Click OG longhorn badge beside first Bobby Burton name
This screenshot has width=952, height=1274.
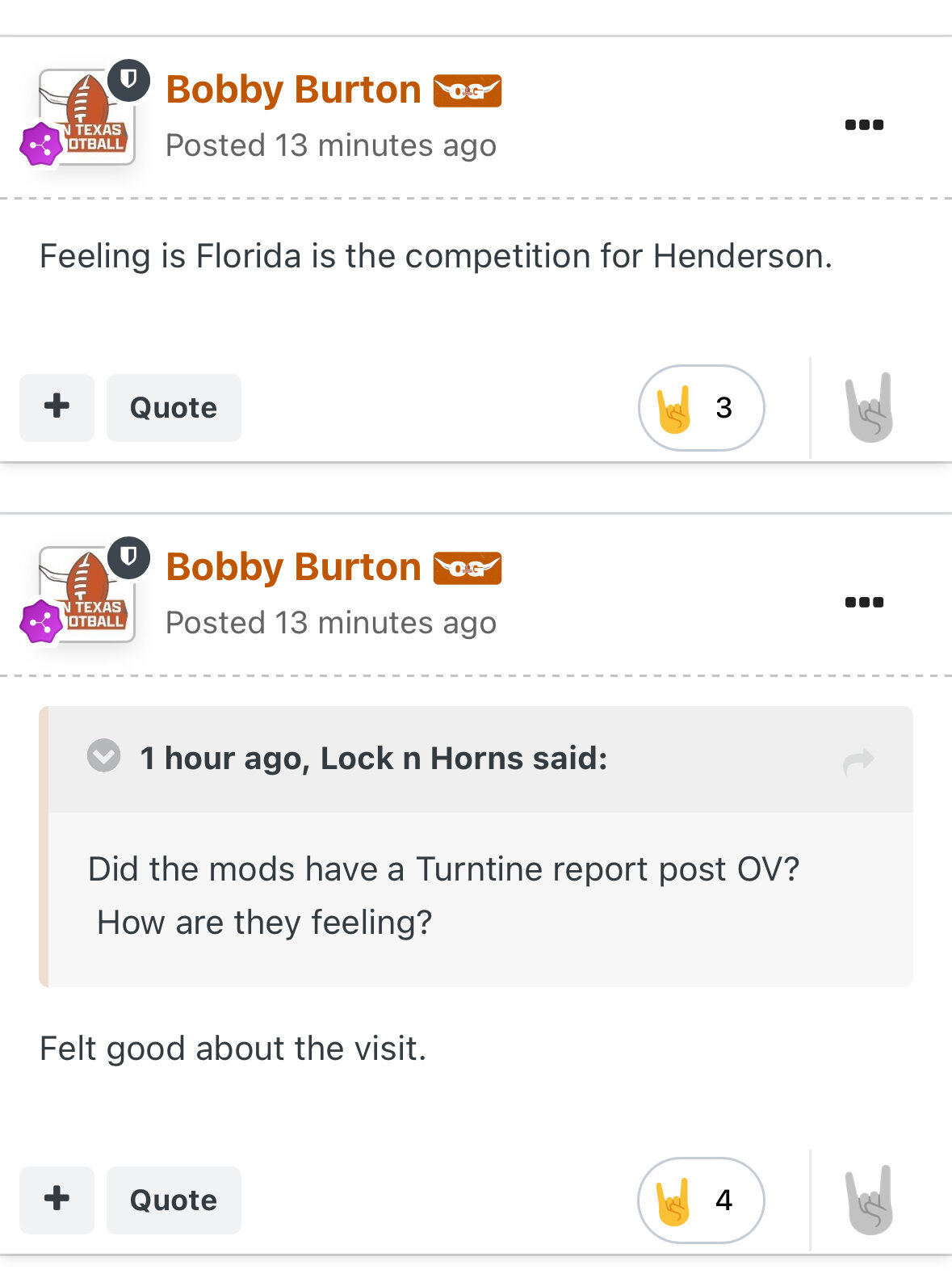pyautogui.click(x=468, y=90)
